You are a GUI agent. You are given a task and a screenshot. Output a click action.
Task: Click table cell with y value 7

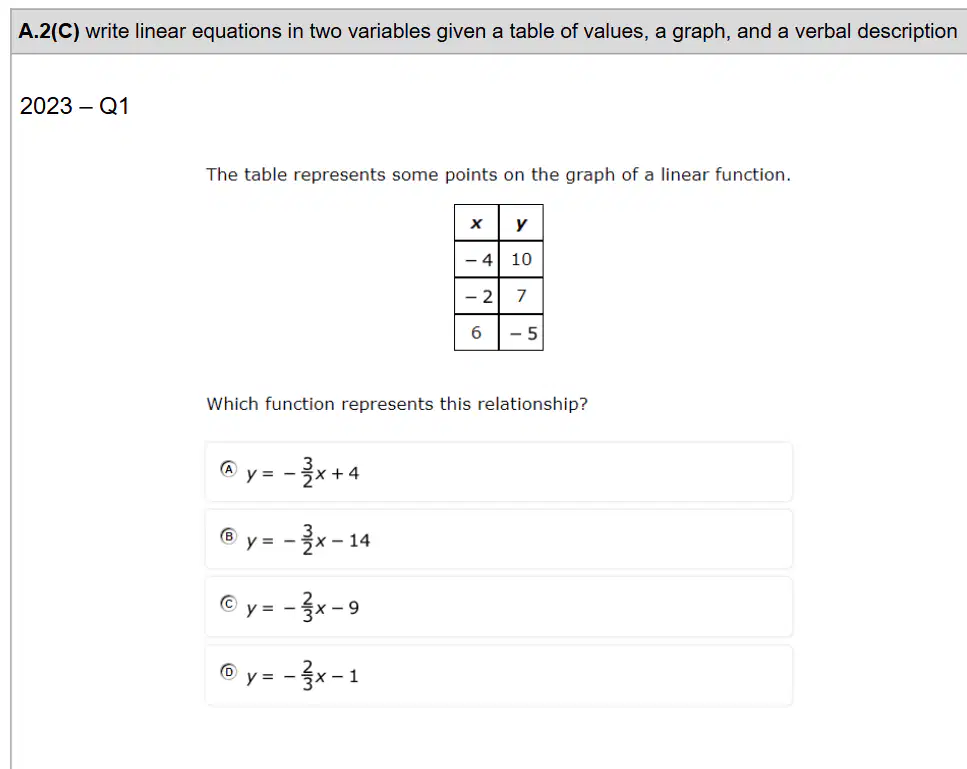521,296
